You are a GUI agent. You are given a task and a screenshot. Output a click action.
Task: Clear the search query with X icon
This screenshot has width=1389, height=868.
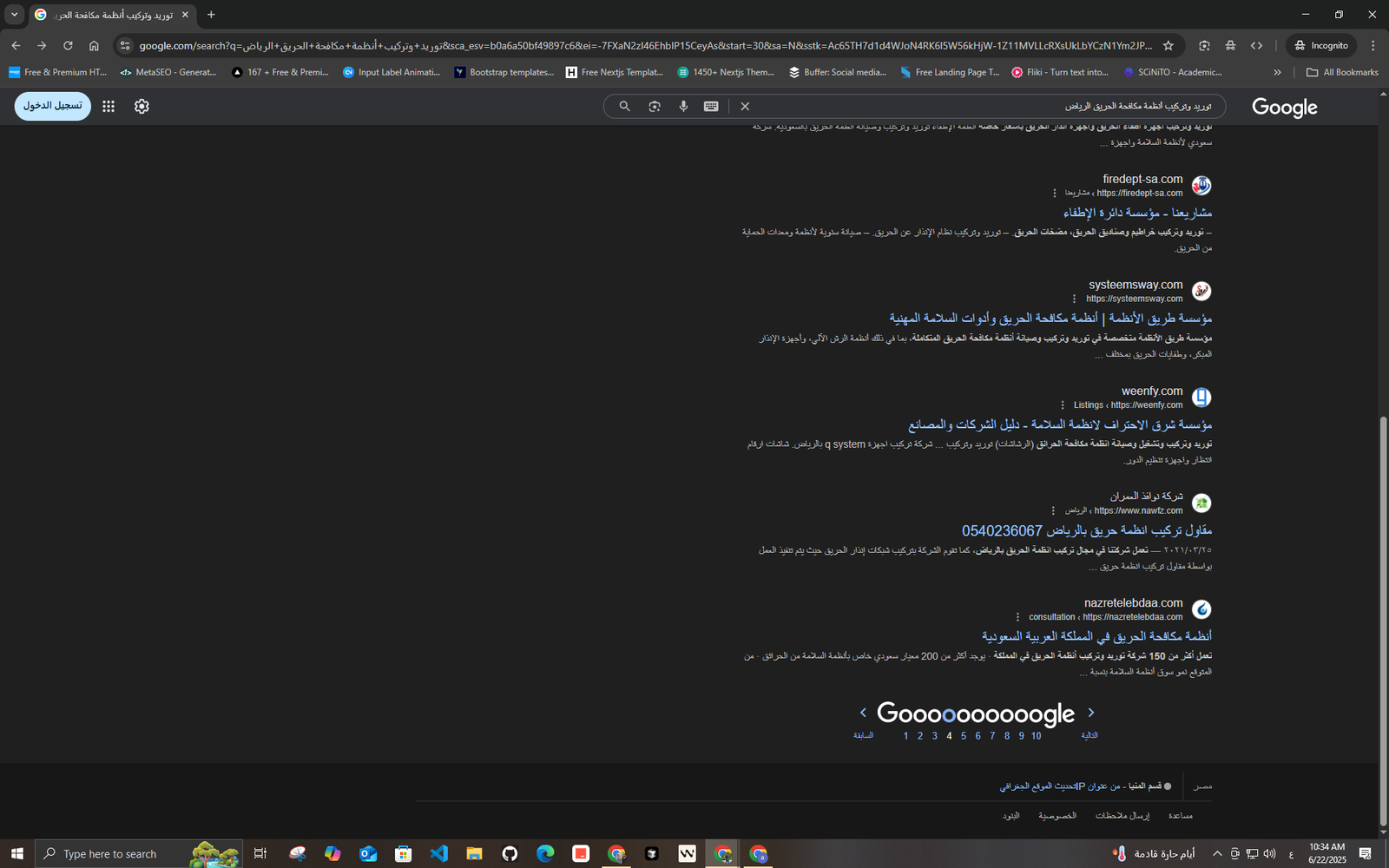(745, 106)
